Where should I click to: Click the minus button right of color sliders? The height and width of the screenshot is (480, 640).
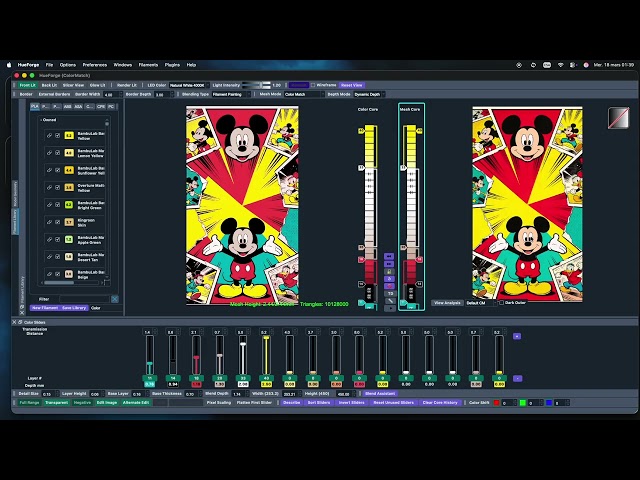517,378
